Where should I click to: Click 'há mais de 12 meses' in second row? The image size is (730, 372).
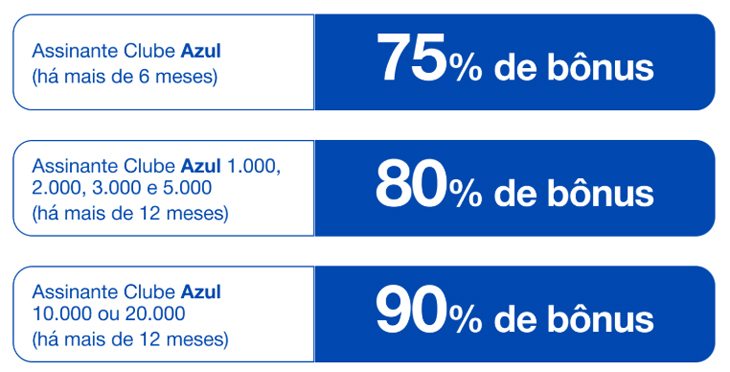(130, 213)
